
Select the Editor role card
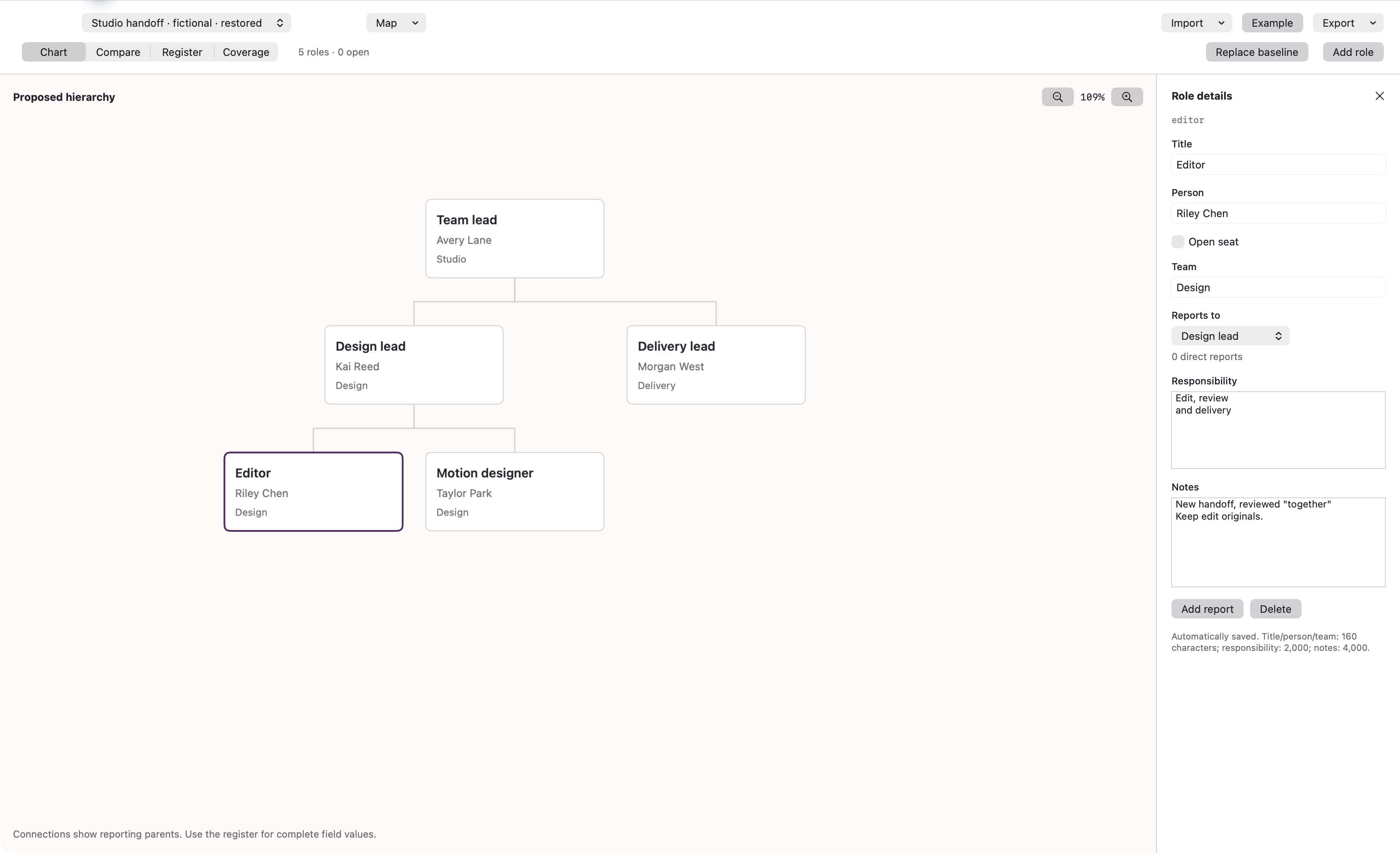[x=313, y=492]
